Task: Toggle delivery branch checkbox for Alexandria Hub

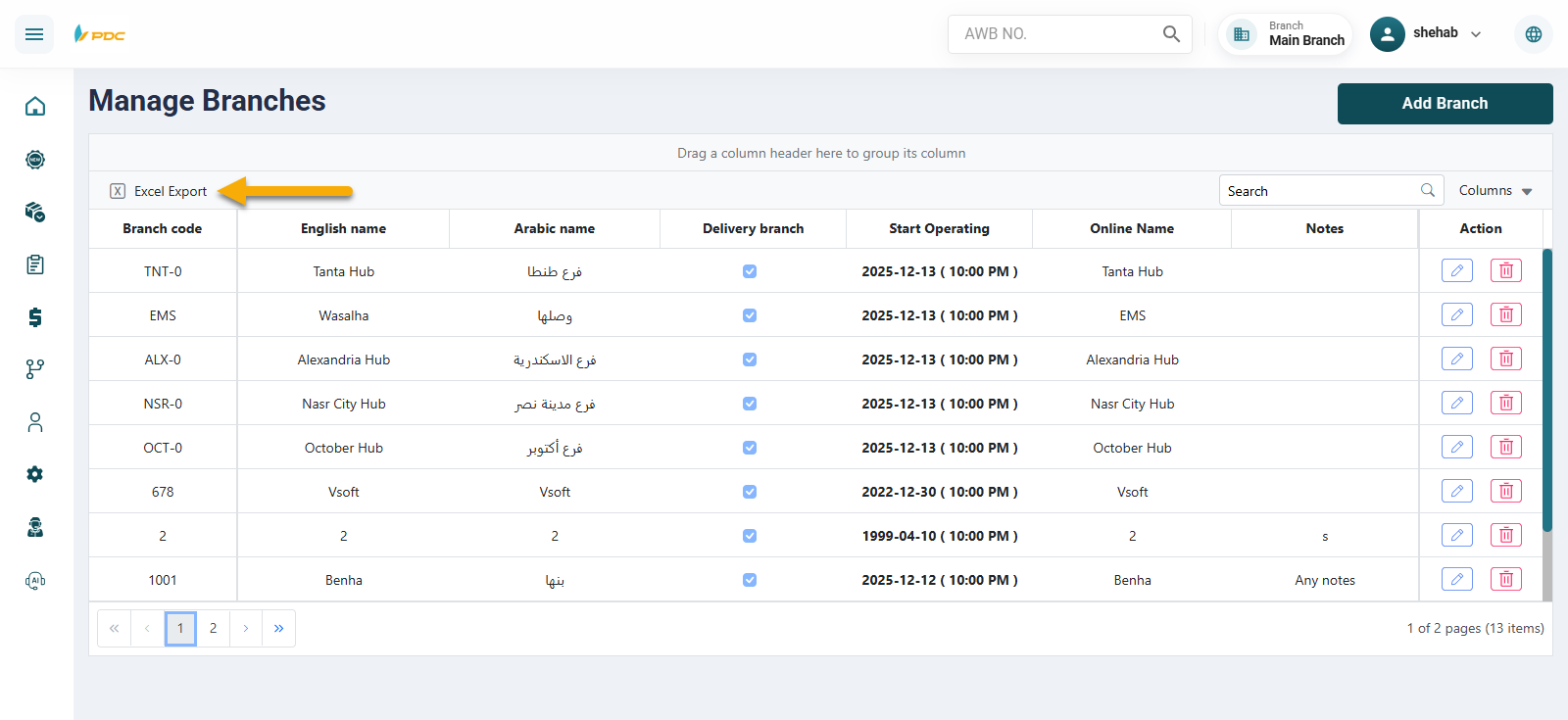Action: click(750, 360)
